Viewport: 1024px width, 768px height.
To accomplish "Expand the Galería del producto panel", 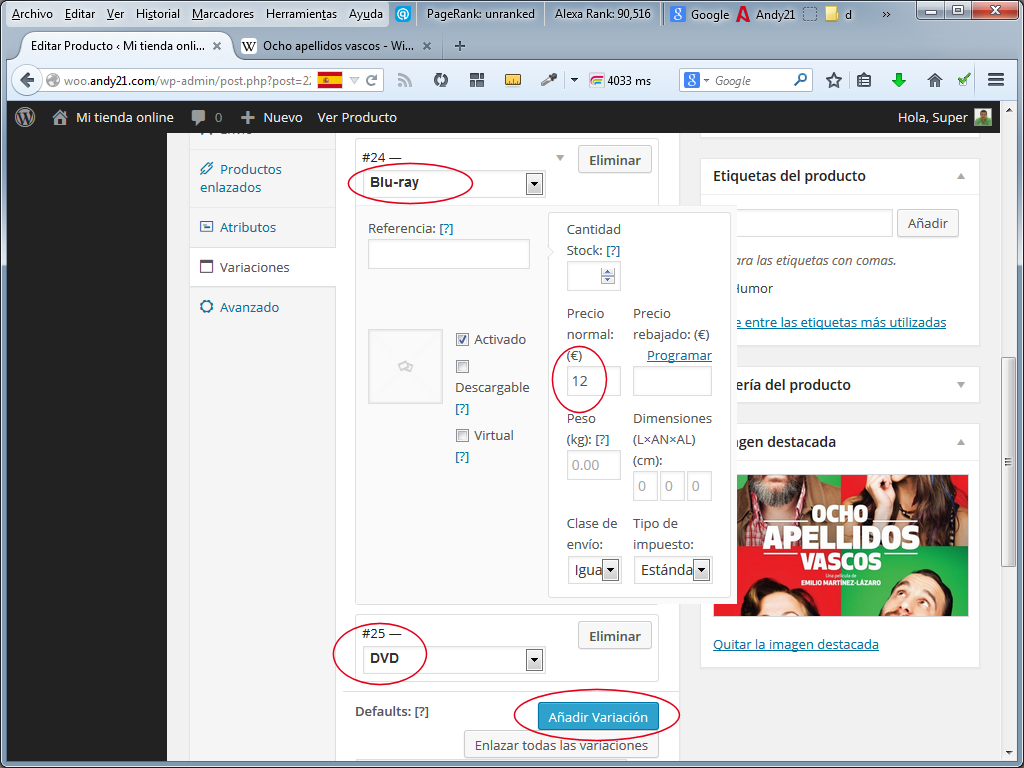I will tap(961, 385).
